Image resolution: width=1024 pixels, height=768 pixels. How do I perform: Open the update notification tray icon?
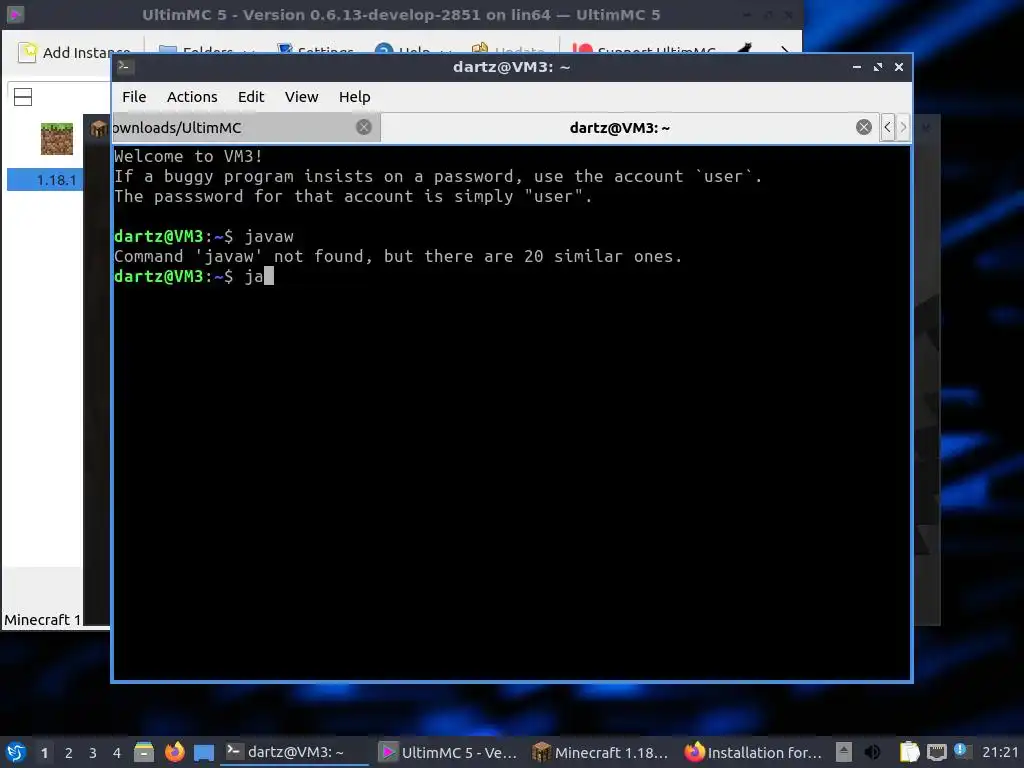tap(961, 751)
